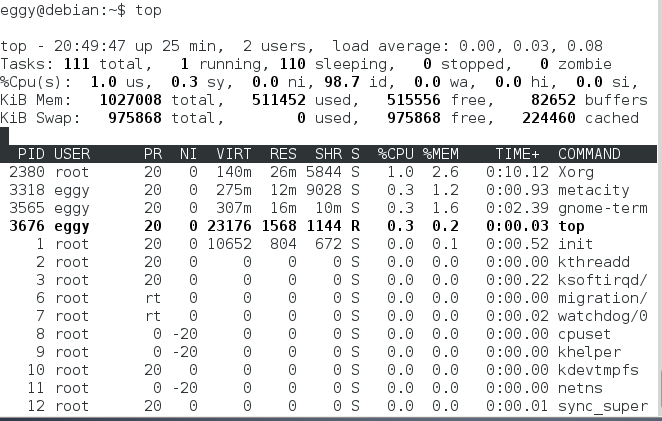Image resolution: width=662 pixels, height=421 pixels.
Task: Click the 110 sleeping tasks value
Action: pyautogui.click(x=293, y=64)
